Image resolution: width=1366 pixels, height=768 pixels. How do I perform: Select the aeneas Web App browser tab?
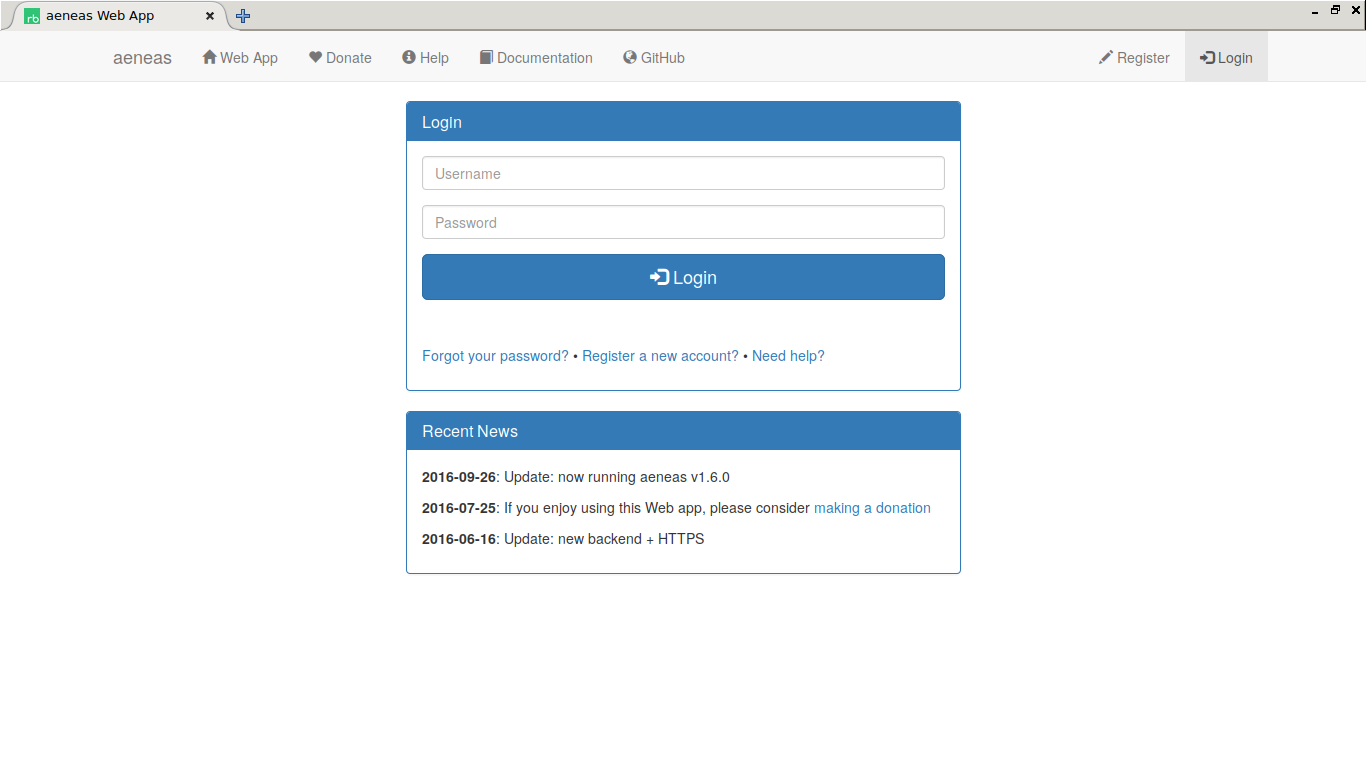pyautogui.click(x=110, y=16)
